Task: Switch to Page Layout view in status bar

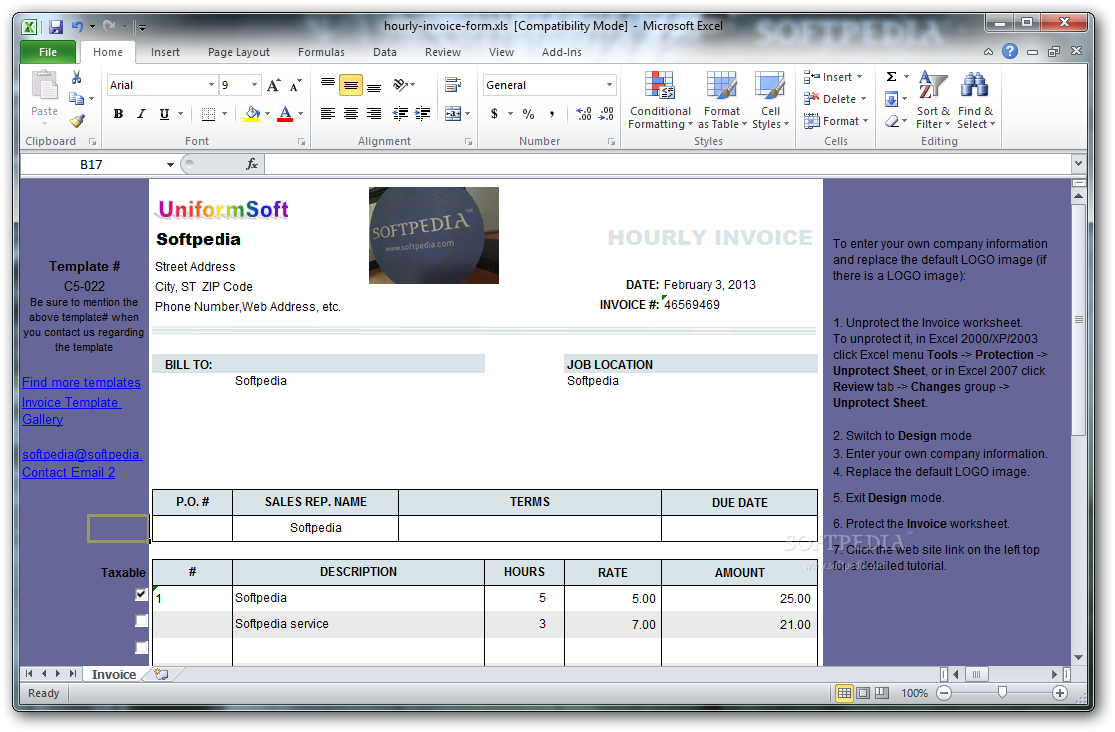Action: click(x=863, y=693)
